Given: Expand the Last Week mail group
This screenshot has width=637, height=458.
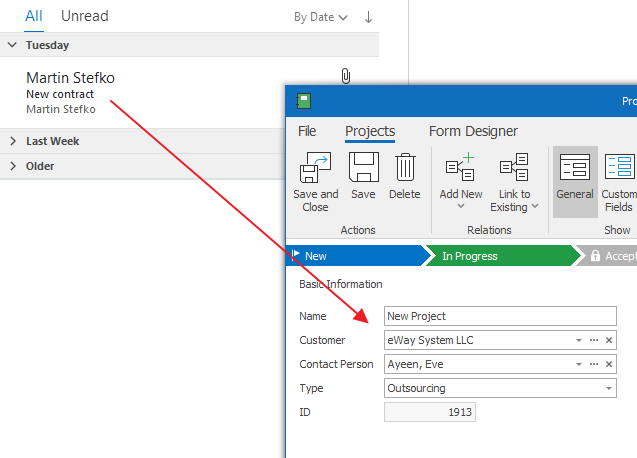Looking at the screenshot, I should [13, 141].
